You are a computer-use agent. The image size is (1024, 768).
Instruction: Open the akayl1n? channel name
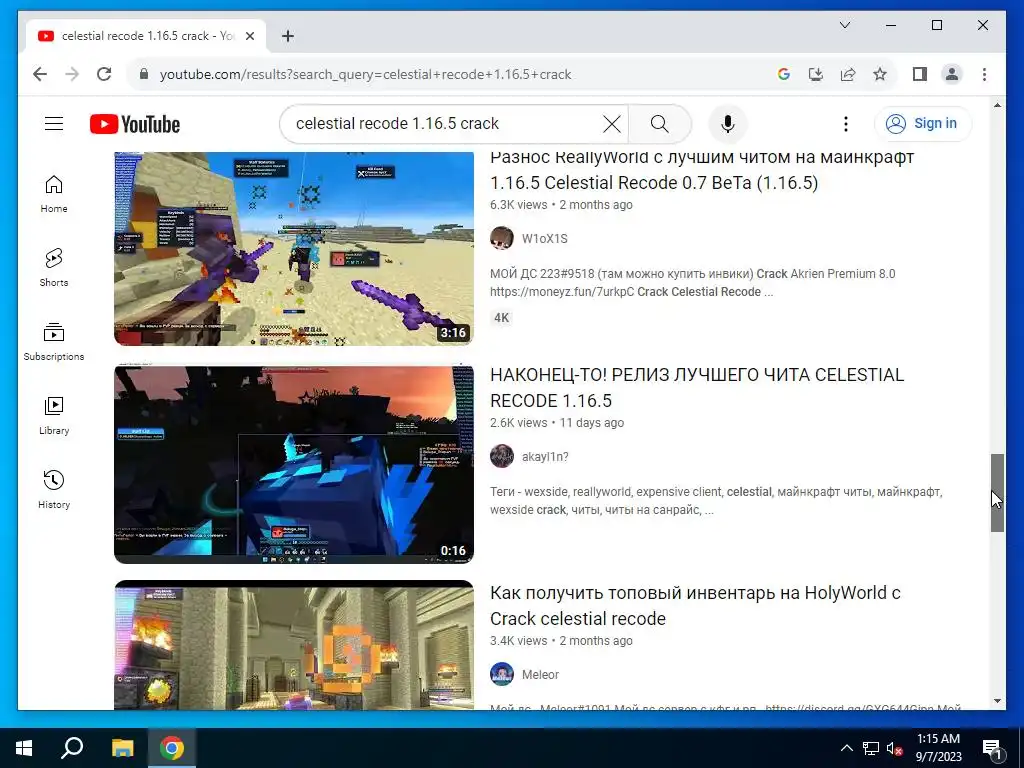tap(545, 456)
